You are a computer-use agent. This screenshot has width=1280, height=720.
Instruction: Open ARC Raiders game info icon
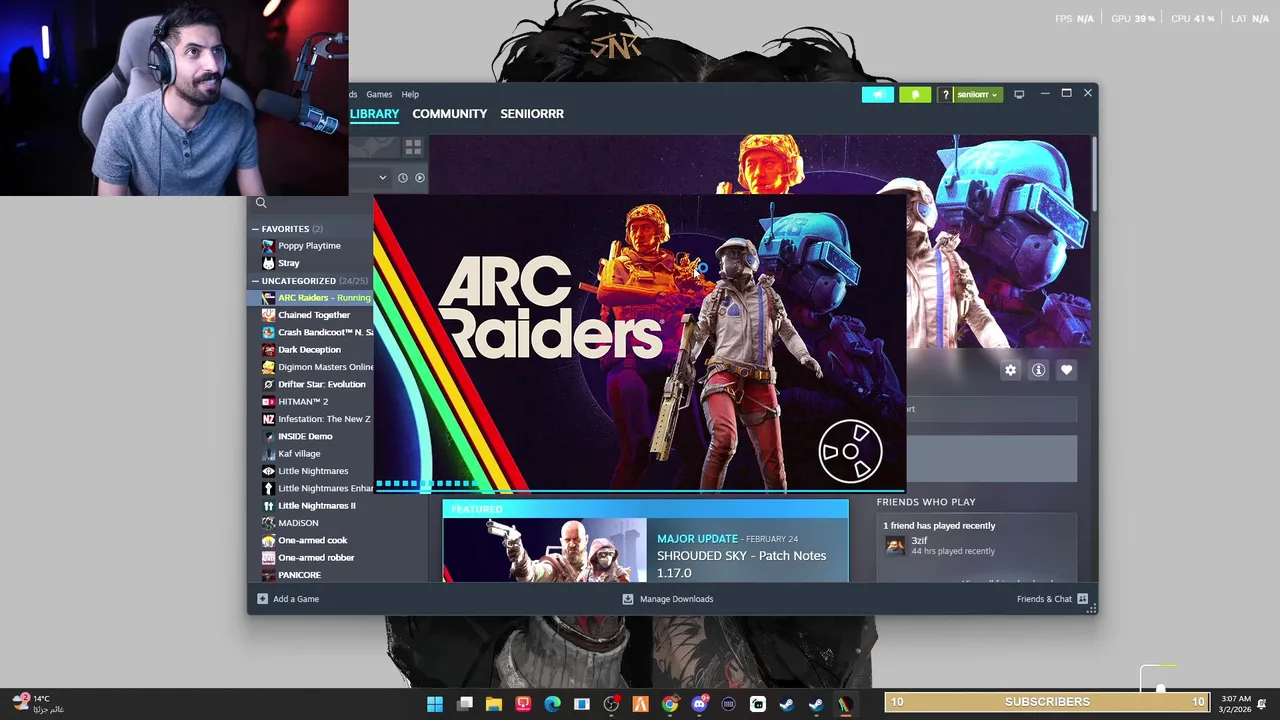1038,370
